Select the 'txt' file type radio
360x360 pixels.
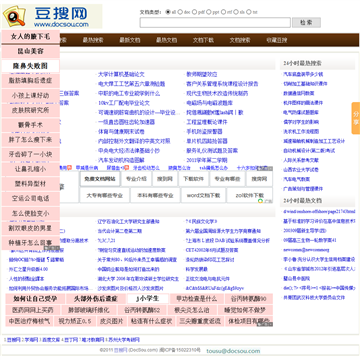248,12
